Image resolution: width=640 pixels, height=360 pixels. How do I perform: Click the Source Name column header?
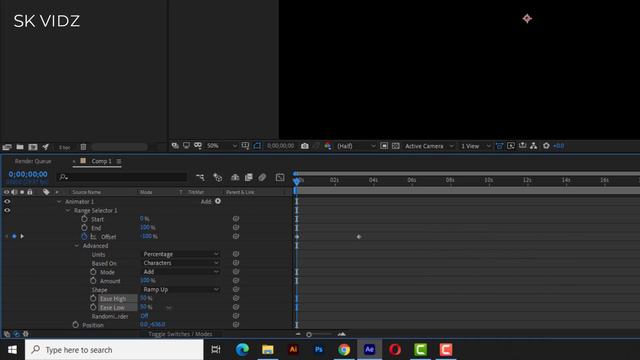[87, 192]
